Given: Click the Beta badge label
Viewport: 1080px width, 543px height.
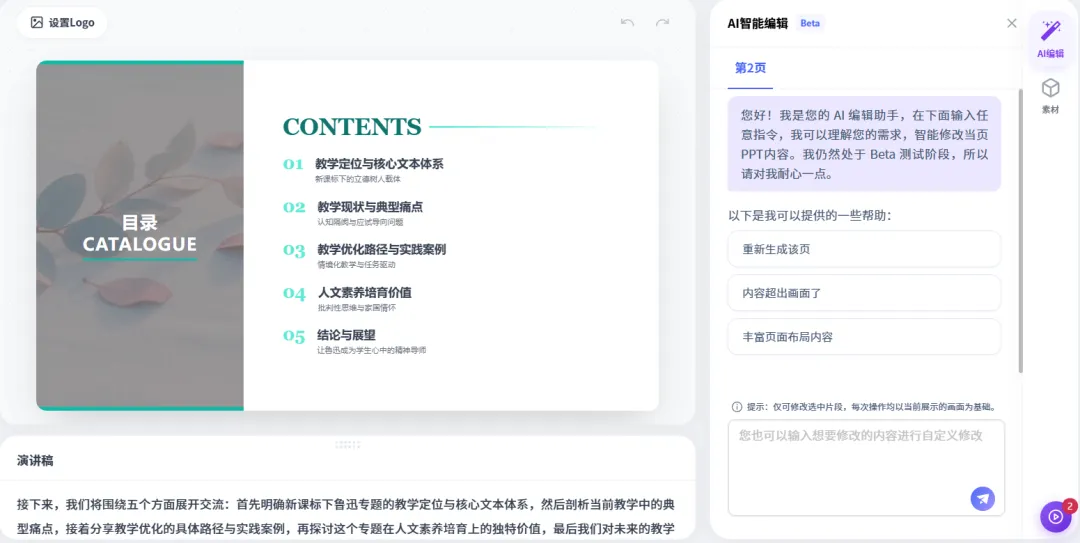Looking at the screenshot, I should coord(810,23).
